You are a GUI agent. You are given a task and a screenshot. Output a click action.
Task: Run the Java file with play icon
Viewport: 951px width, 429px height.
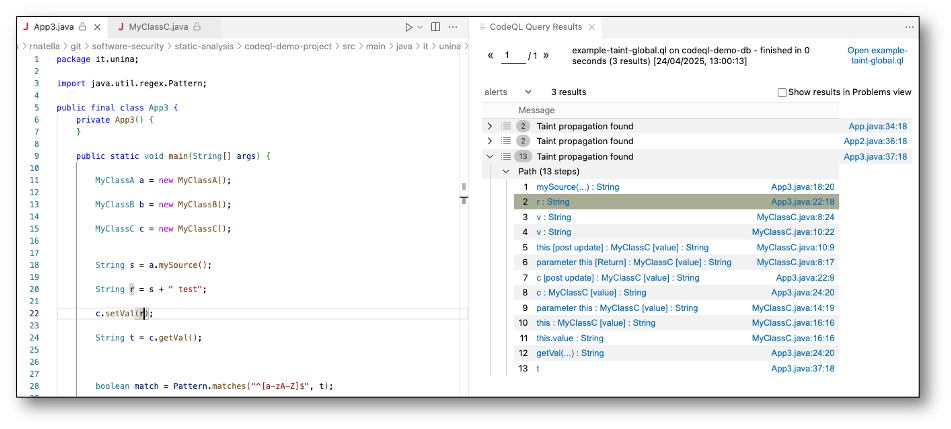408,27
